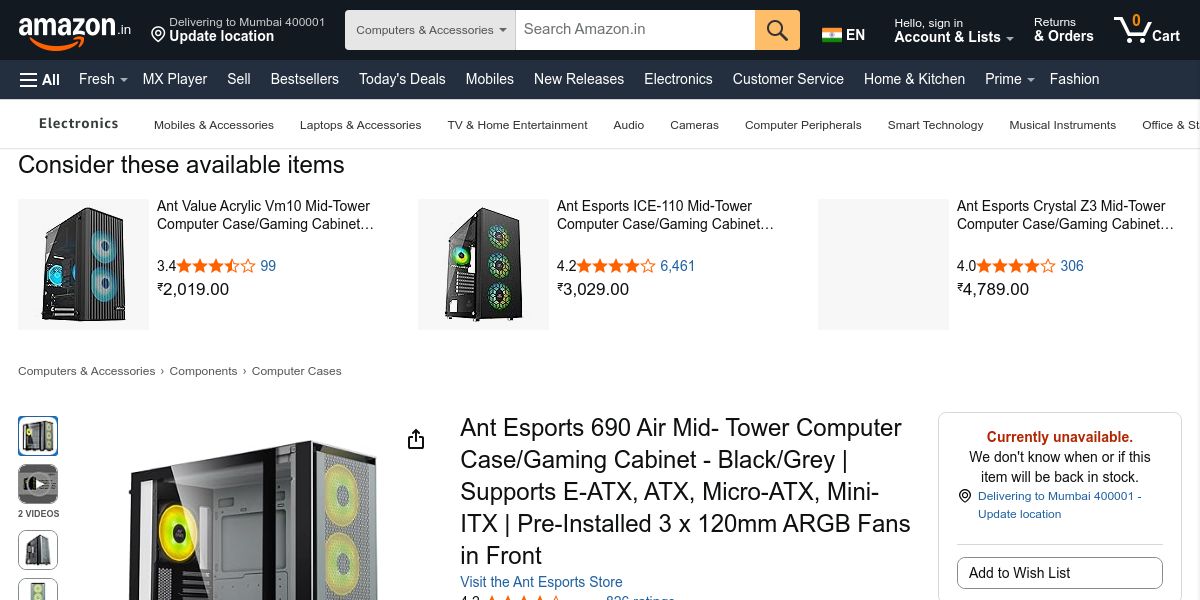
Task: Click the Search Amazon.in input field
Action: [635, 30]
